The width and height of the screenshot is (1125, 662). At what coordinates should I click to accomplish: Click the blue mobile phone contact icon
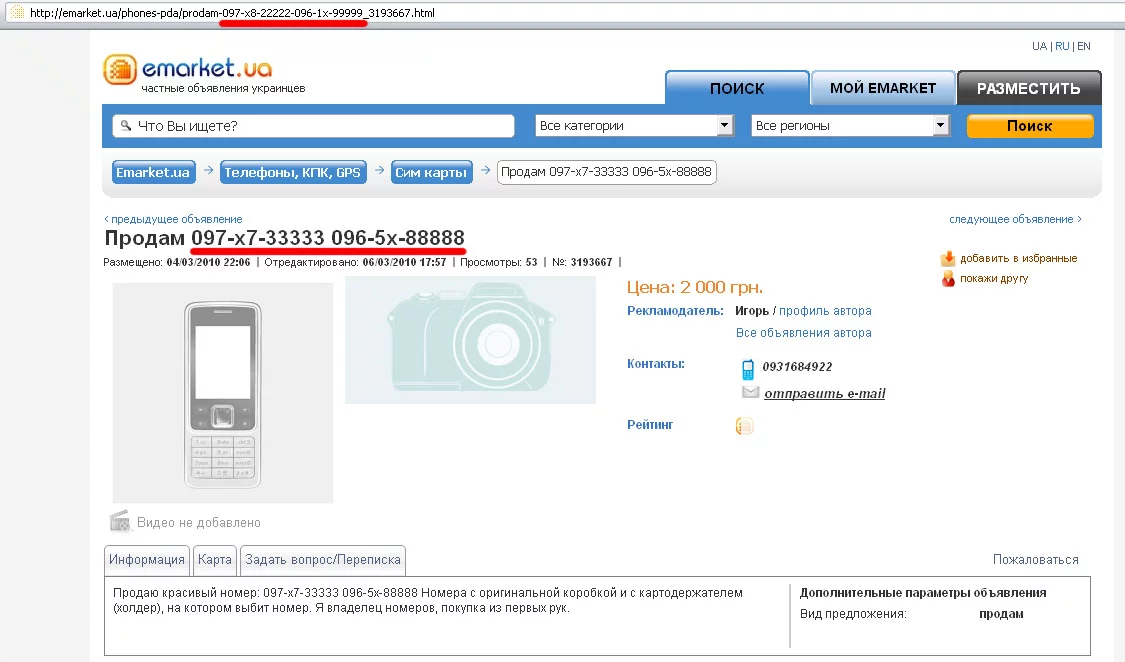pos(748,369)
